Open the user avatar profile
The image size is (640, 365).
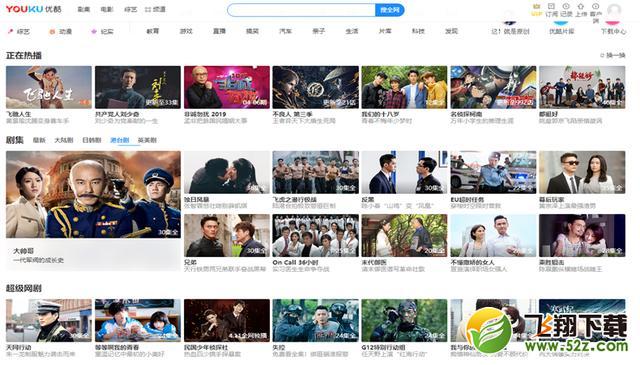coord(614,11)
